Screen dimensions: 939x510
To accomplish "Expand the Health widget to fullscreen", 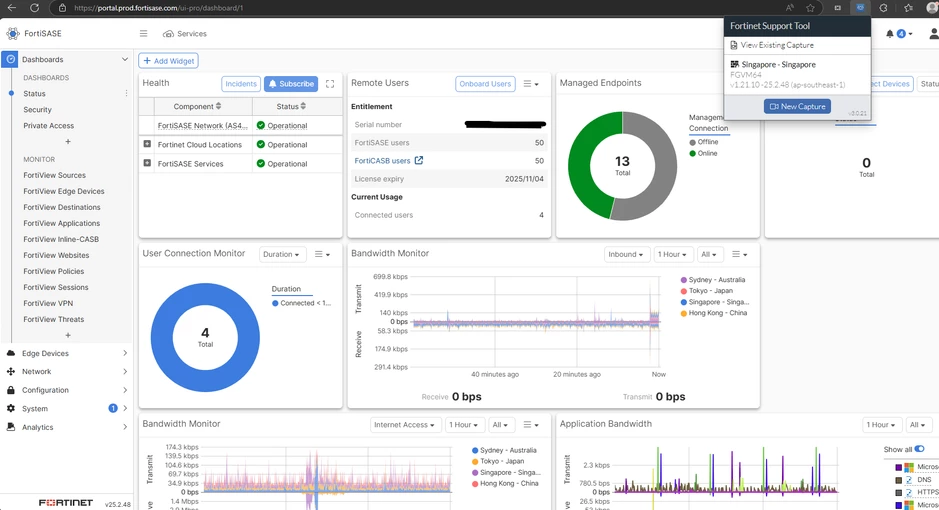I will (x=330, y=84).
